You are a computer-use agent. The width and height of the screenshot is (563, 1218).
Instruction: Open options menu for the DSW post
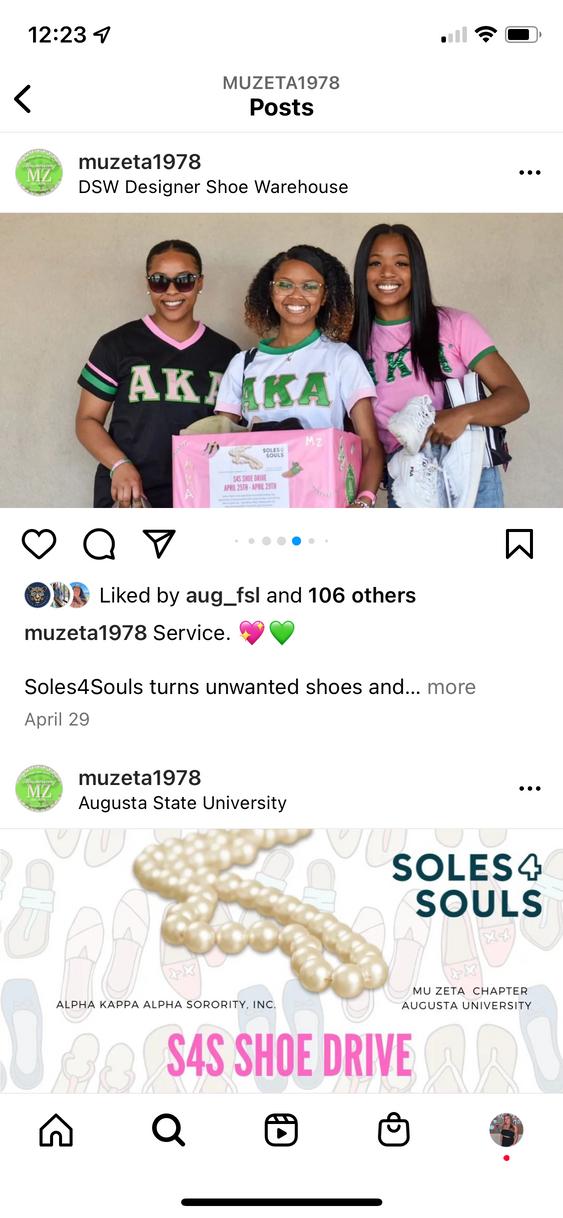point(530,173)
